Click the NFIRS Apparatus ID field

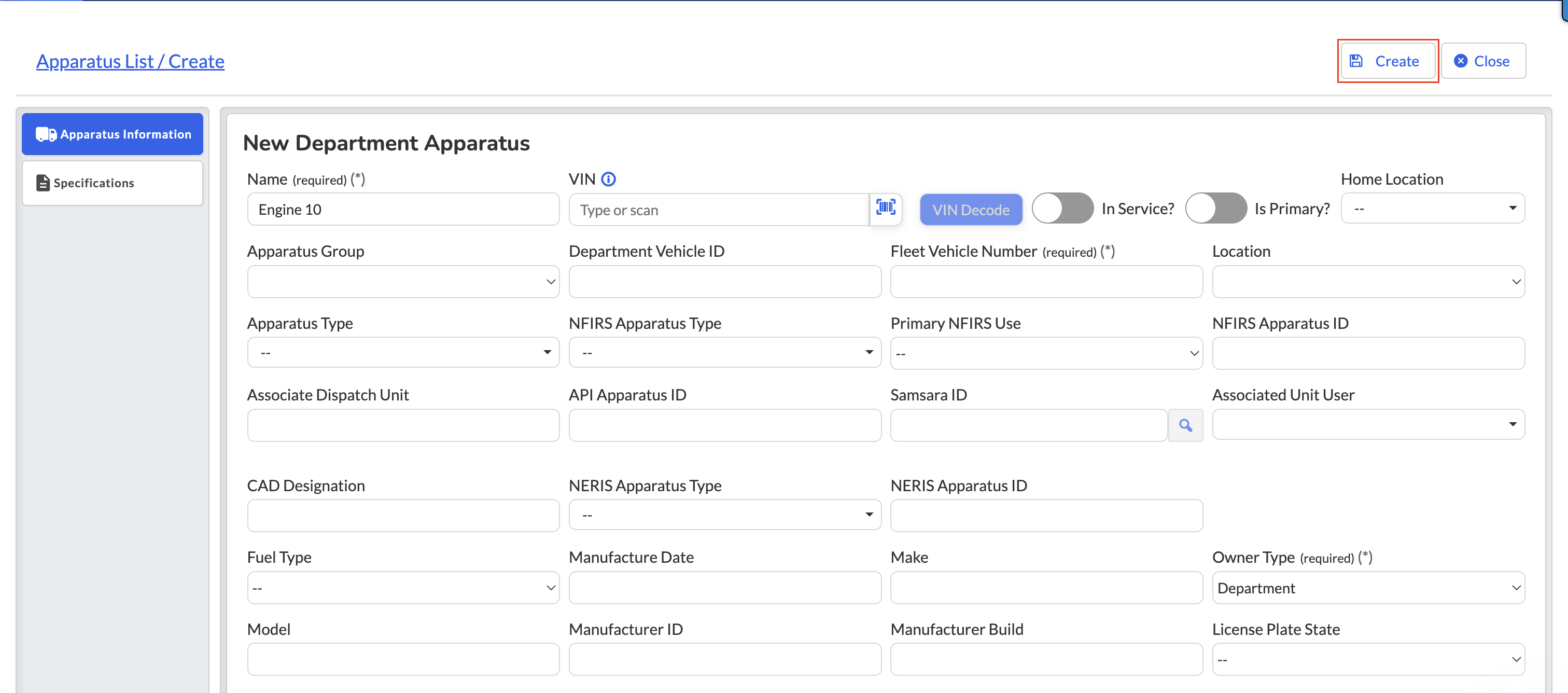(x=1368, y=353)
